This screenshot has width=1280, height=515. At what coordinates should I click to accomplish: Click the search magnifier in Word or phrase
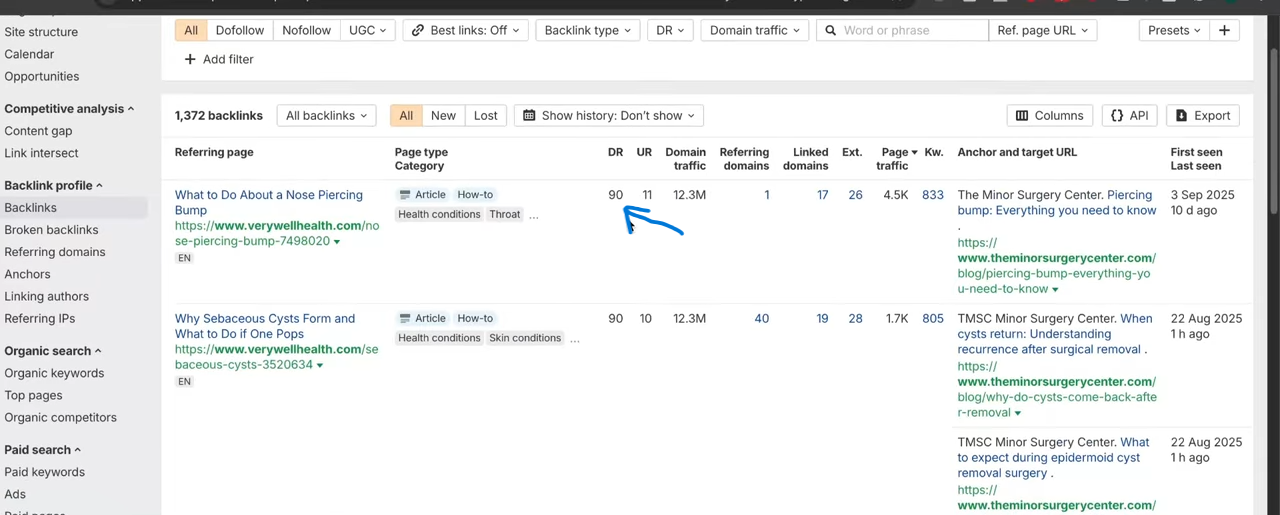pos(831,31)
